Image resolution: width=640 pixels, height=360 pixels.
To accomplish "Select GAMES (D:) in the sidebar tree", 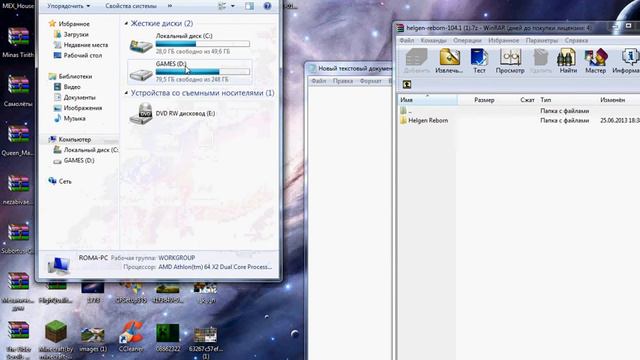I will (78, 161).
